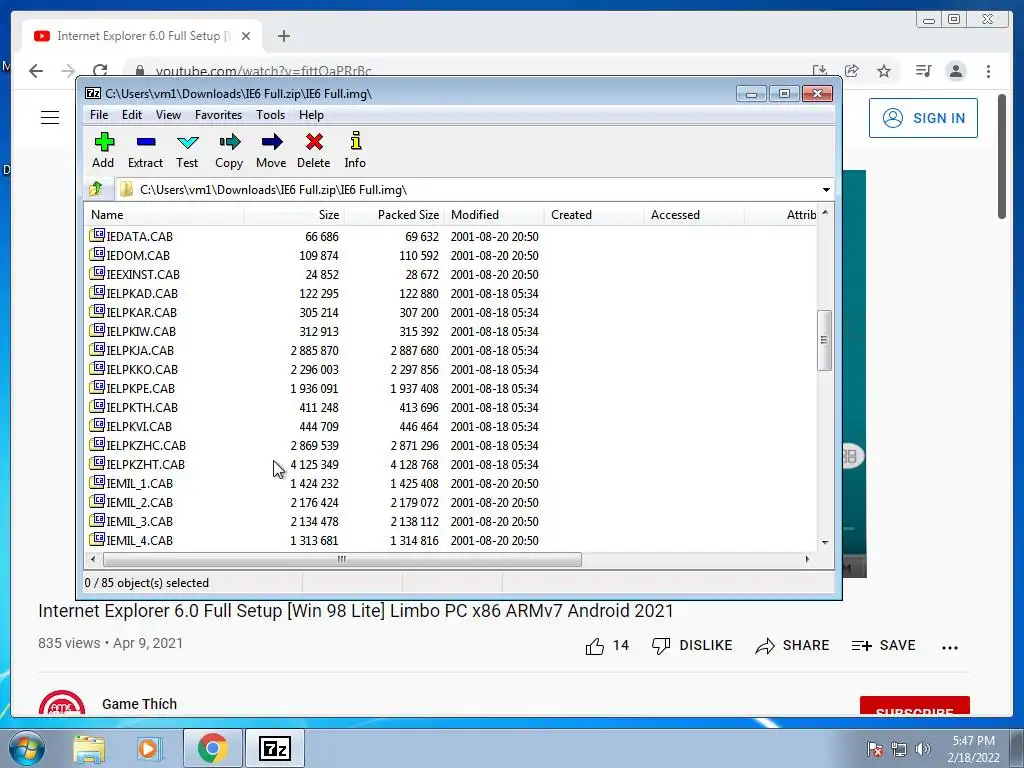This screenshot has width=1024, height=768.
Task: Click the Chrome back navigation arrow
Action: pyautogui.click(x=36, y=71)
